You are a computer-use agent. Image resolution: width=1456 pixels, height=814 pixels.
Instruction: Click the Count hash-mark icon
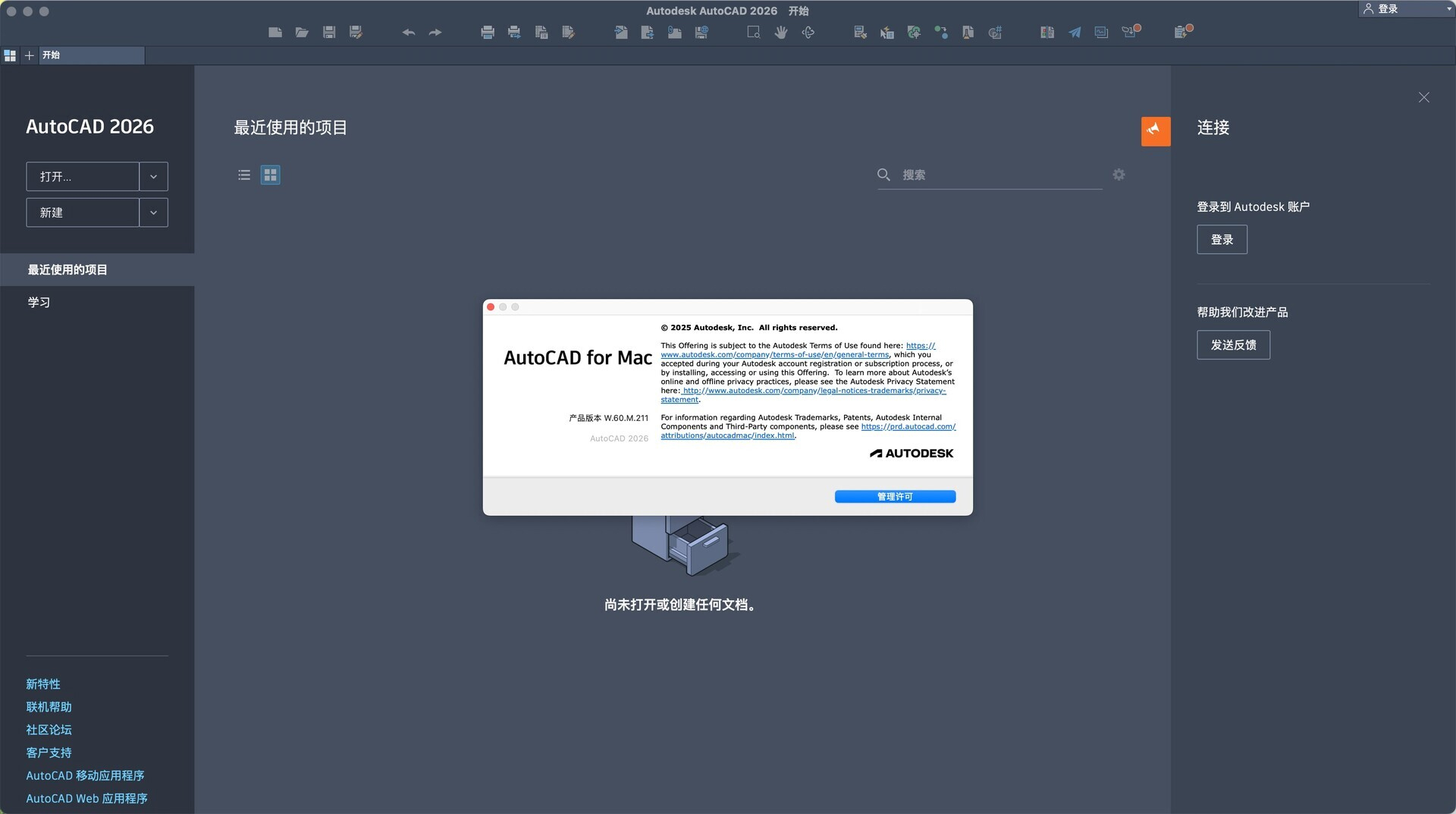[x=995, y=32]
